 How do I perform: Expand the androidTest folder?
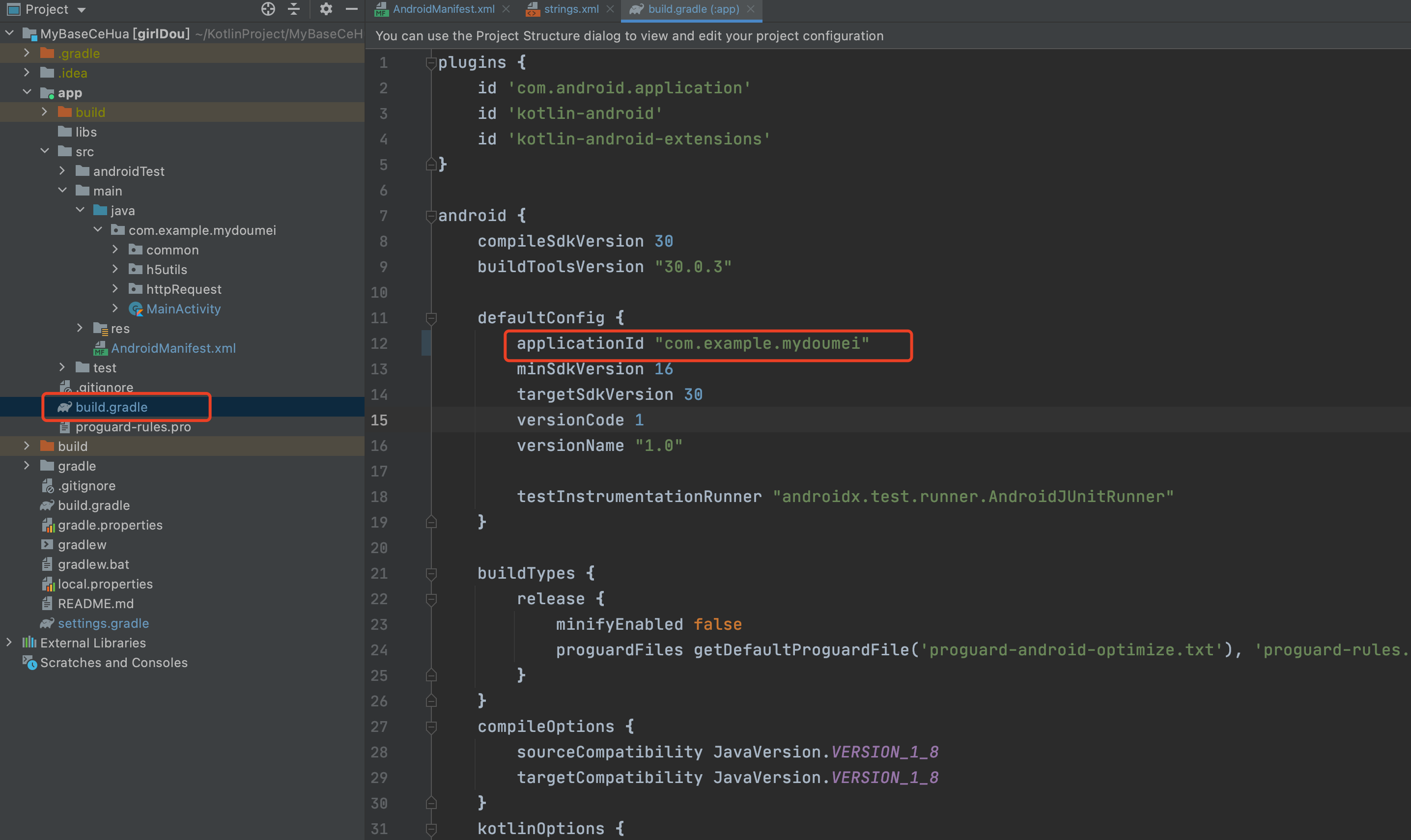[62, 170]
